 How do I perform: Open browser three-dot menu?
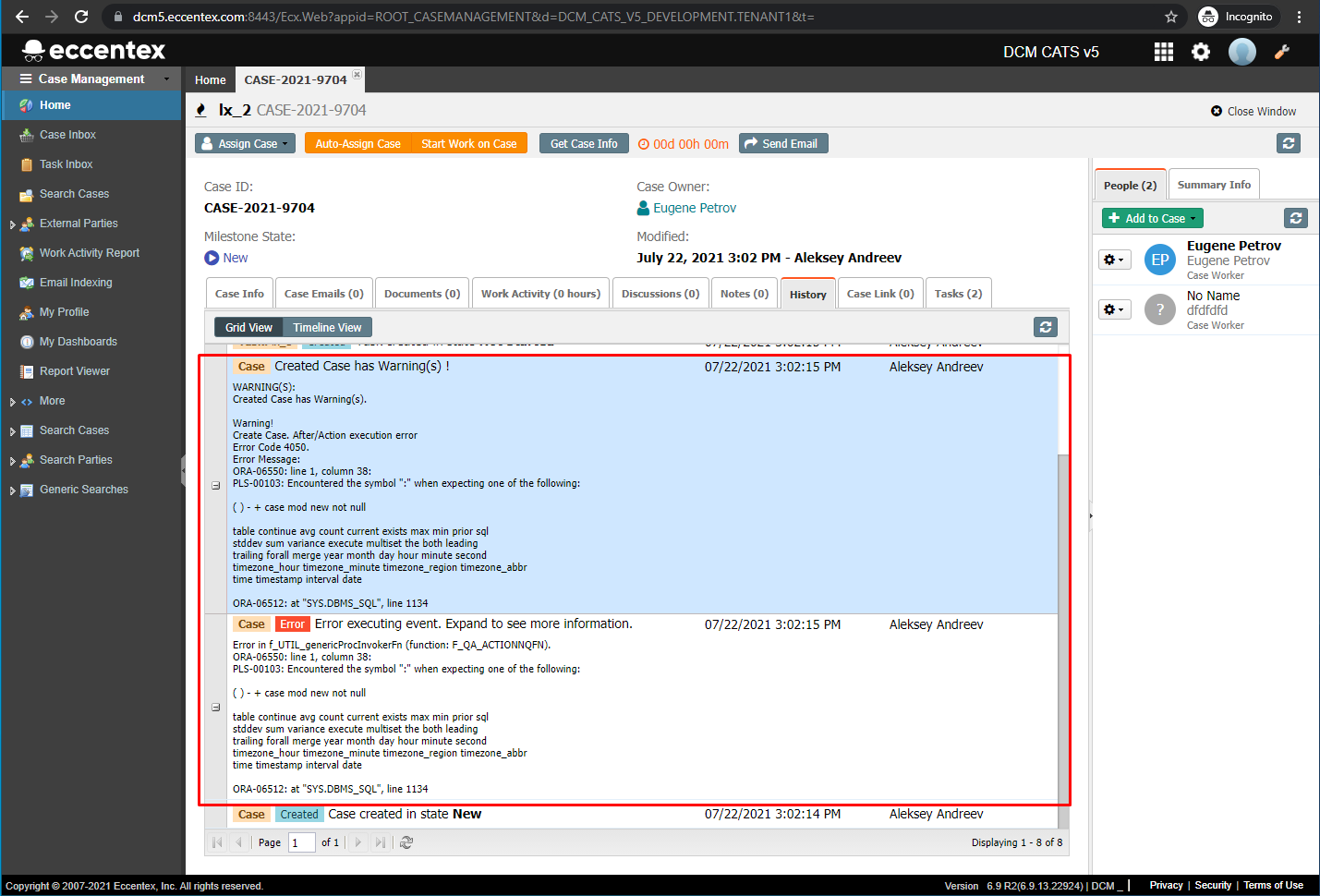coord(1300,17)
